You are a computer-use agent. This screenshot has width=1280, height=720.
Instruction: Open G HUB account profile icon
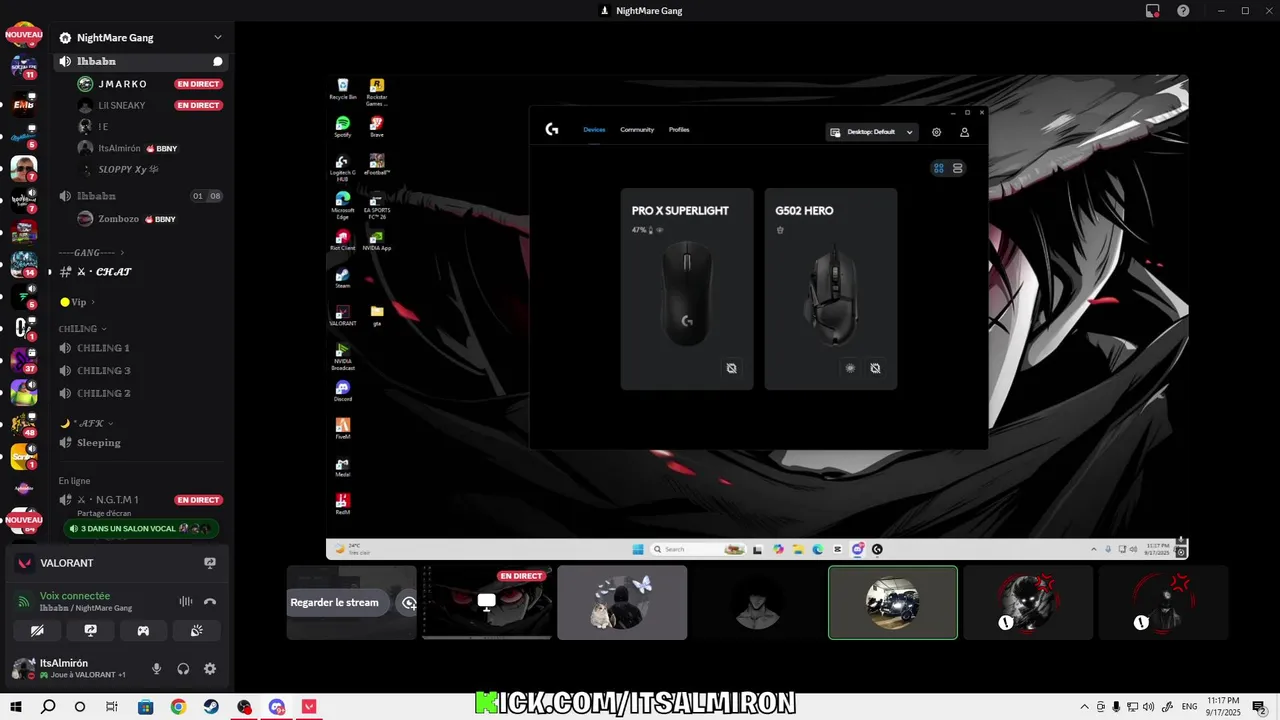click(965, 132)
